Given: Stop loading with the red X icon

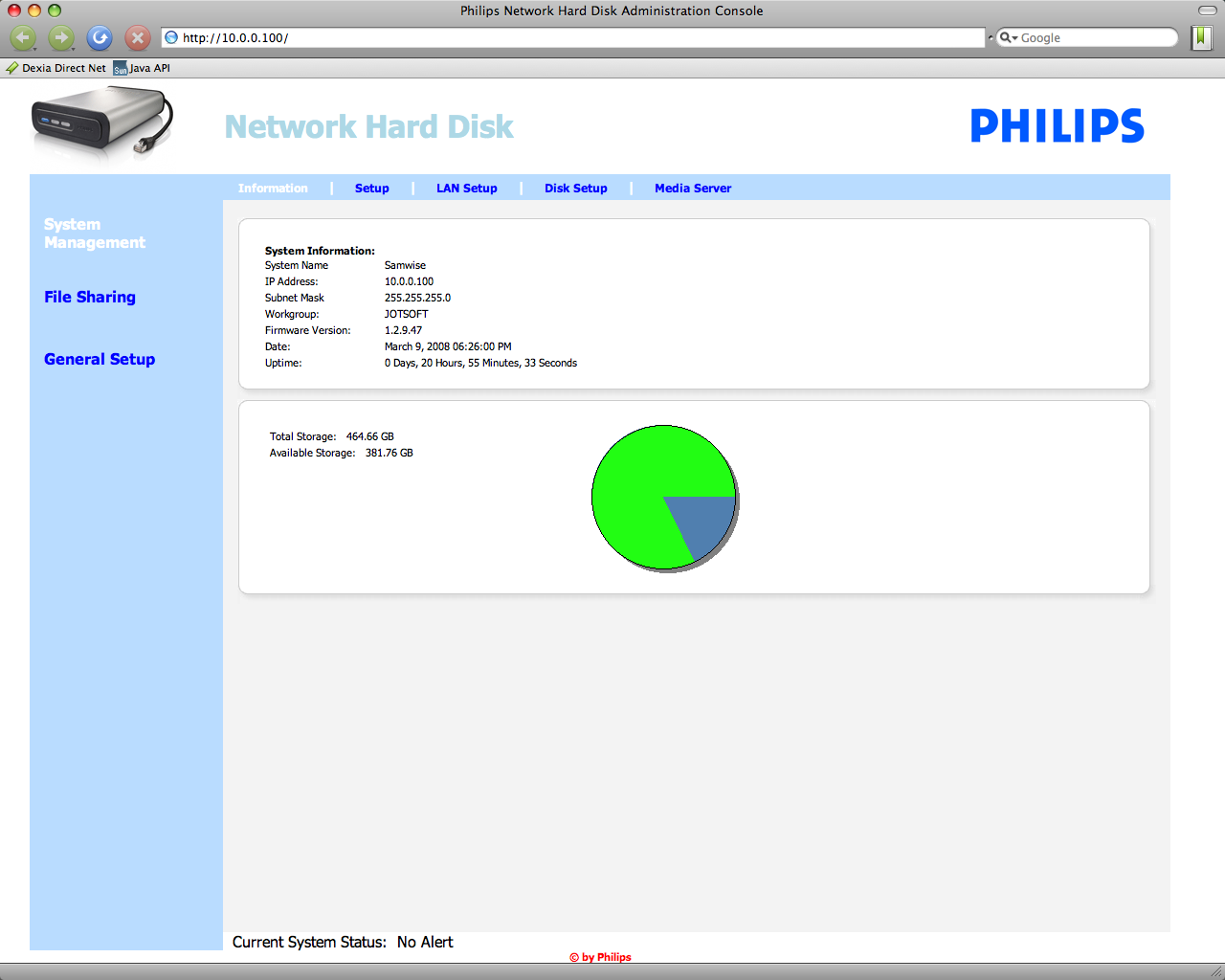Looking at the screenshot, I should 138,38.
